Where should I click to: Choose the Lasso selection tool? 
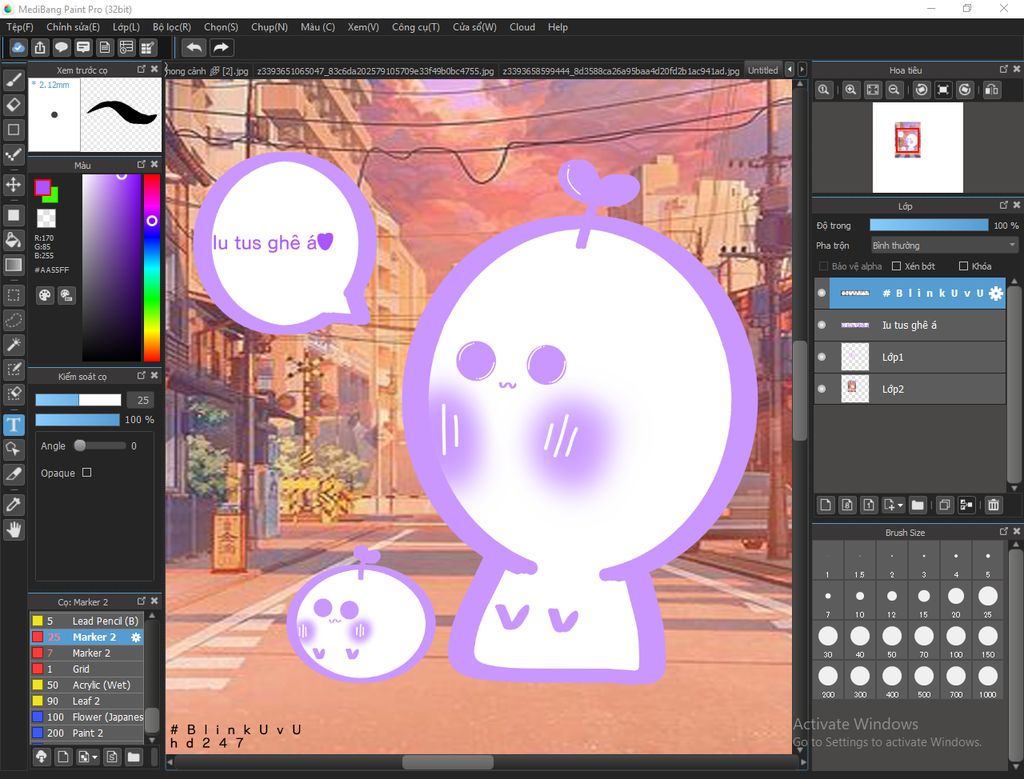pyautogui.click(x=14, y=320)
